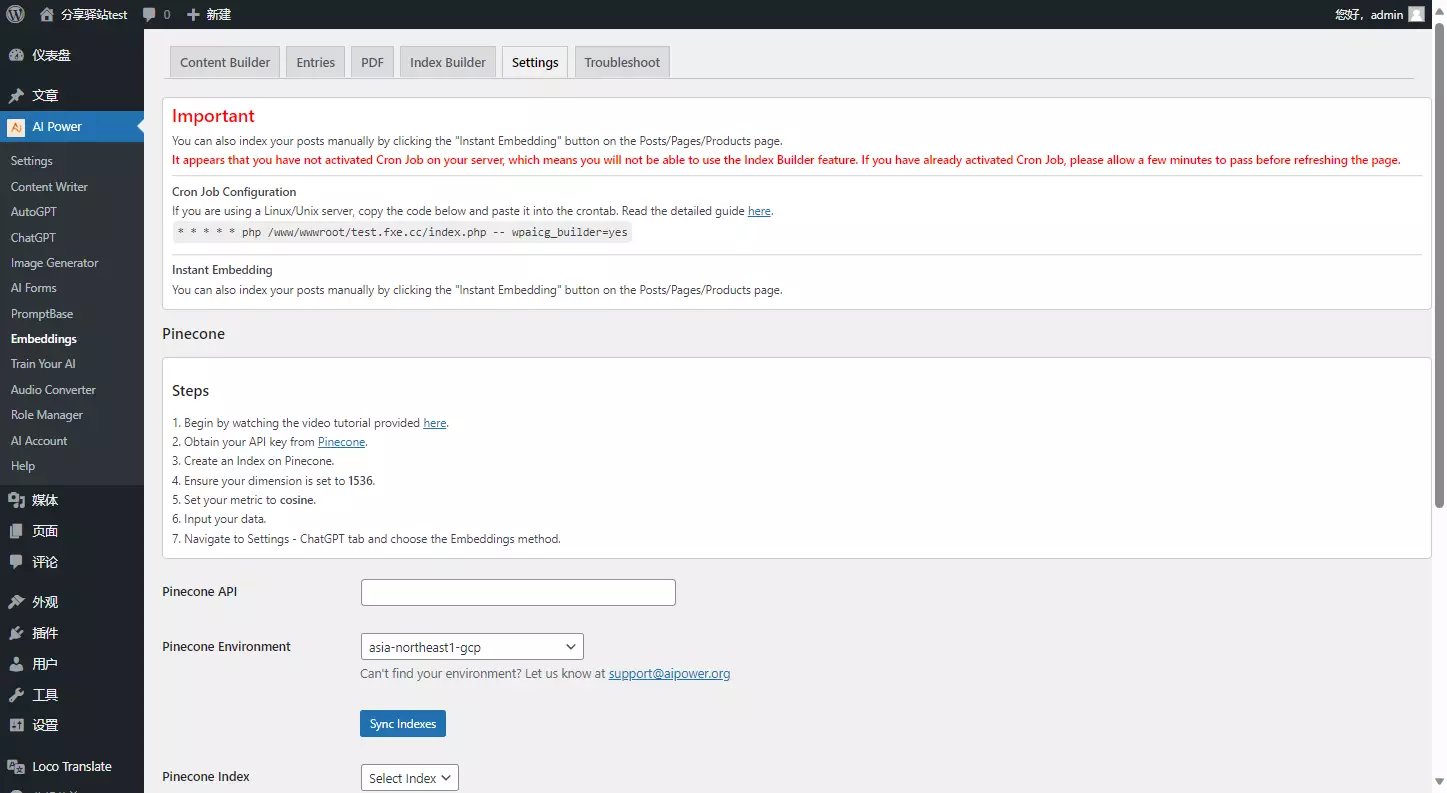Click the 'Steps' heading

[x=191, y=391]
